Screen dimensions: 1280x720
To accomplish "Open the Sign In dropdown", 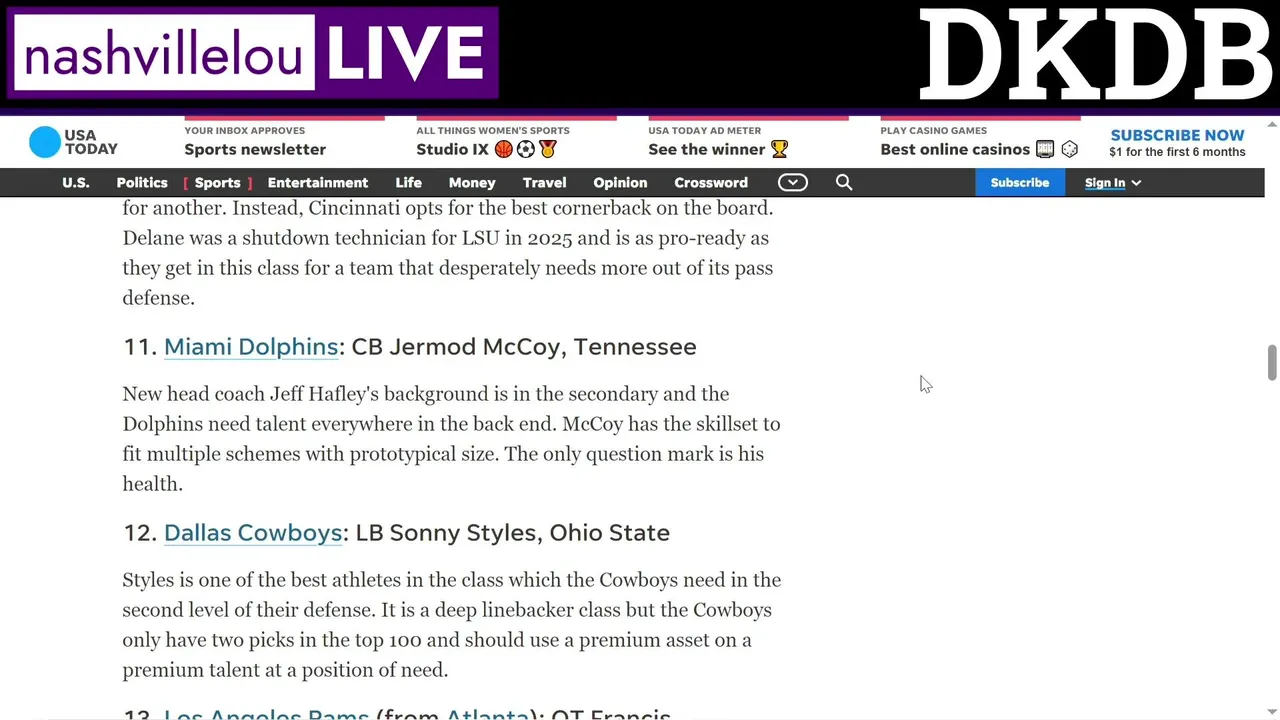I will [x=1112, y=182].
